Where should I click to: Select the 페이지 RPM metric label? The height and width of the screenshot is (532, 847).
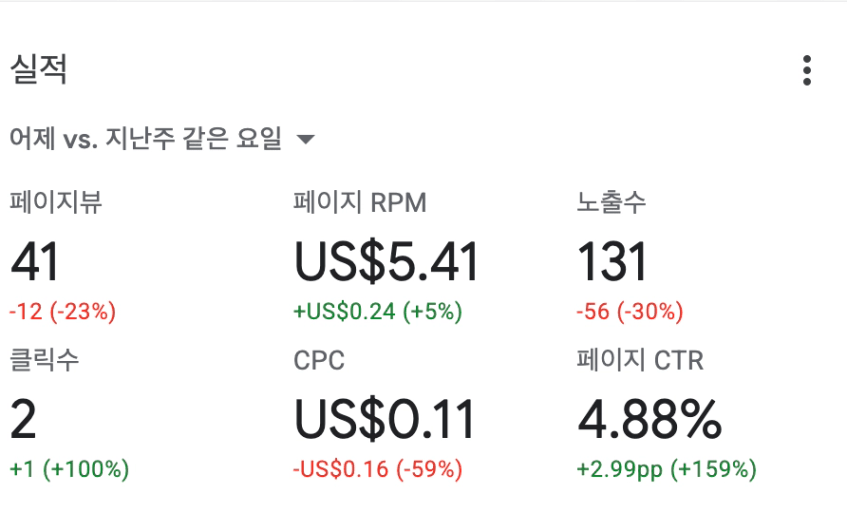360,202
